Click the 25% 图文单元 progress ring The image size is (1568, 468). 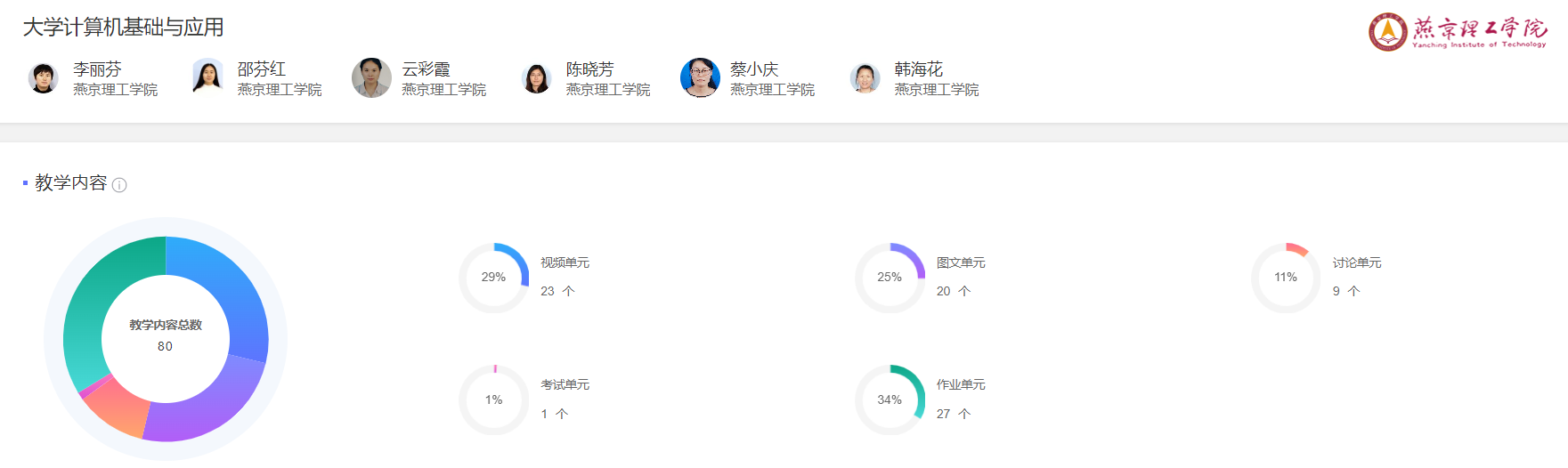coord(890,278)
